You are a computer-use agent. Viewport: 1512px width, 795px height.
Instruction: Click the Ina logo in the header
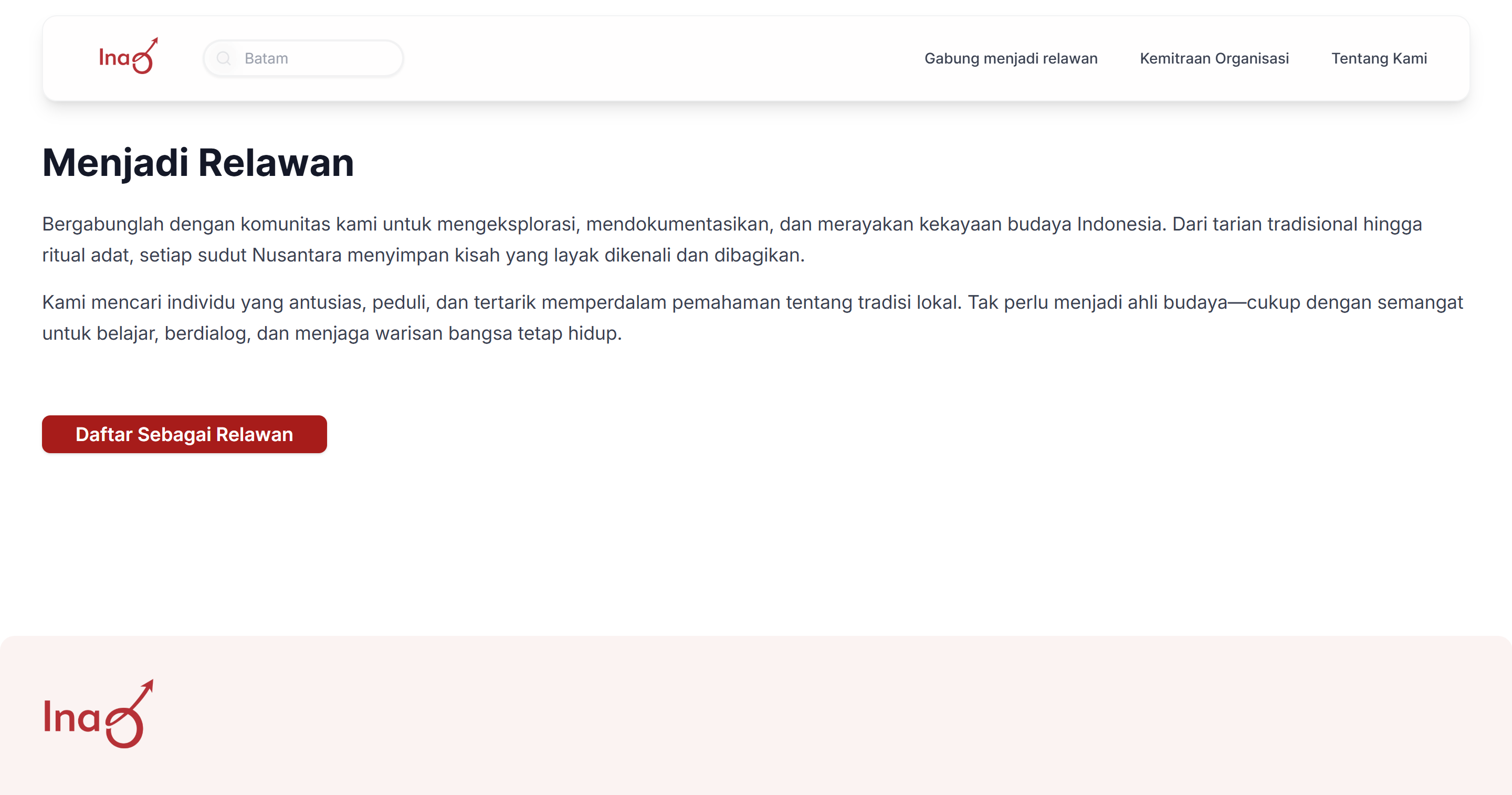115,58
